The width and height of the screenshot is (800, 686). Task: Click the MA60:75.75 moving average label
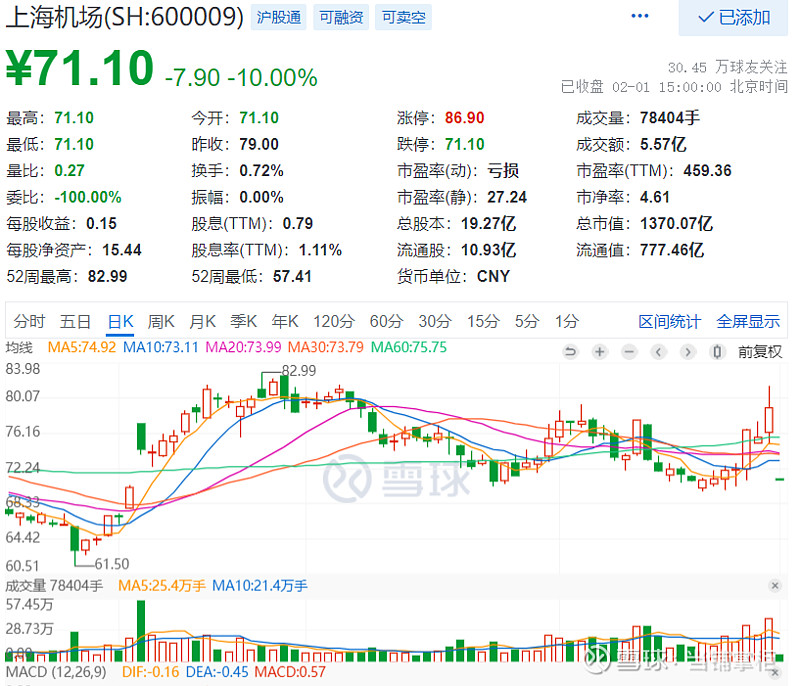[x=409, y=347]
